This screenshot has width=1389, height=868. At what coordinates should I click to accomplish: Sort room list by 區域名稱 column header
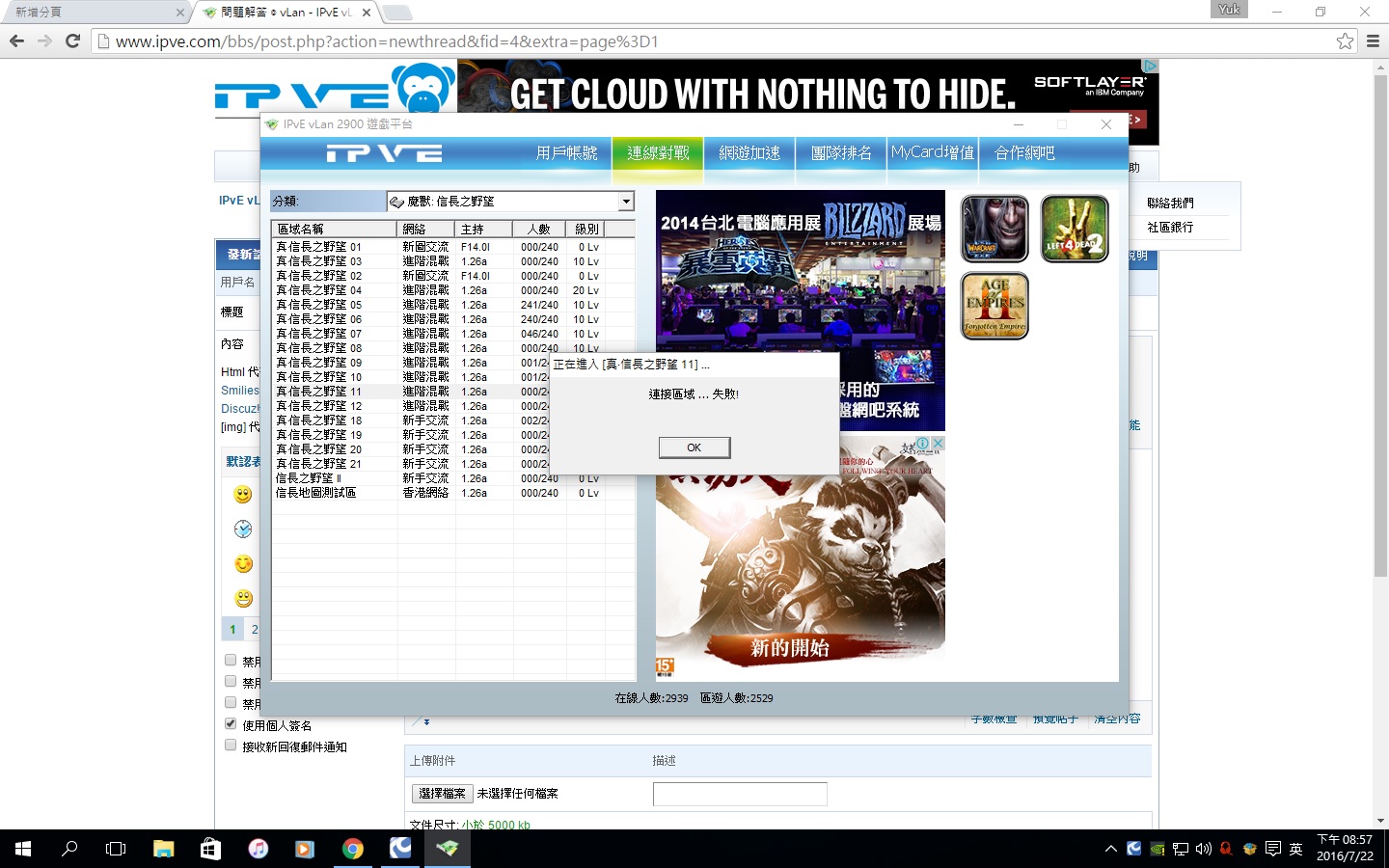coord(335,230)
